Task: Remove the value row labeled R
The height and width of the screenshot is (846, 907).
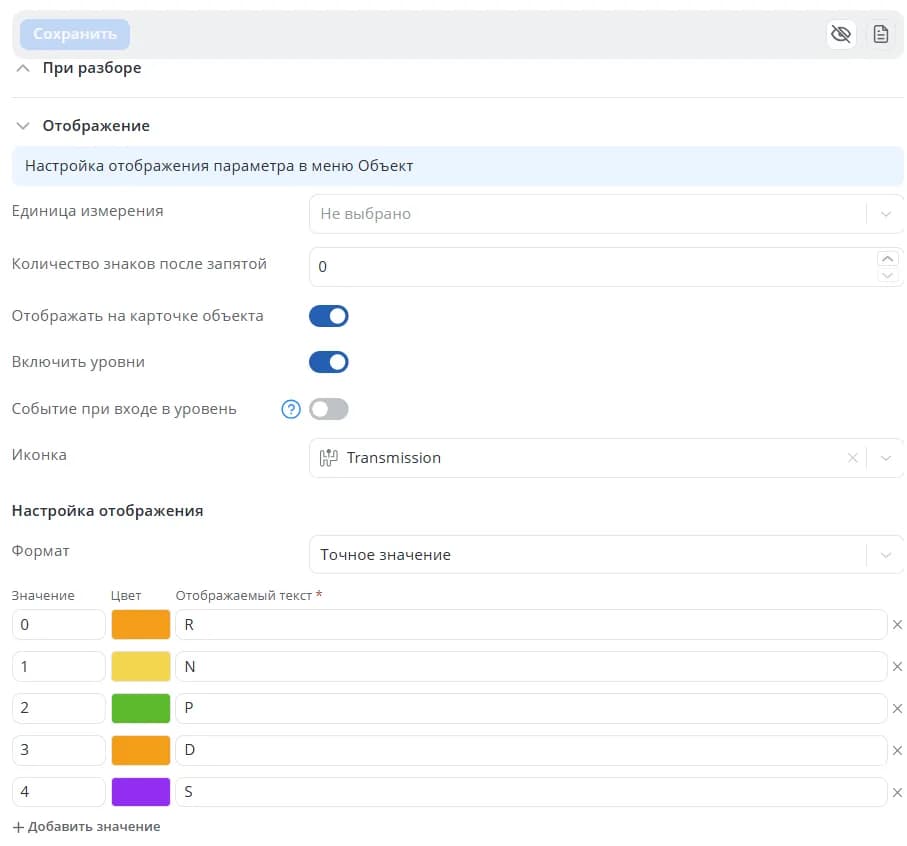Action: (897, 625)
